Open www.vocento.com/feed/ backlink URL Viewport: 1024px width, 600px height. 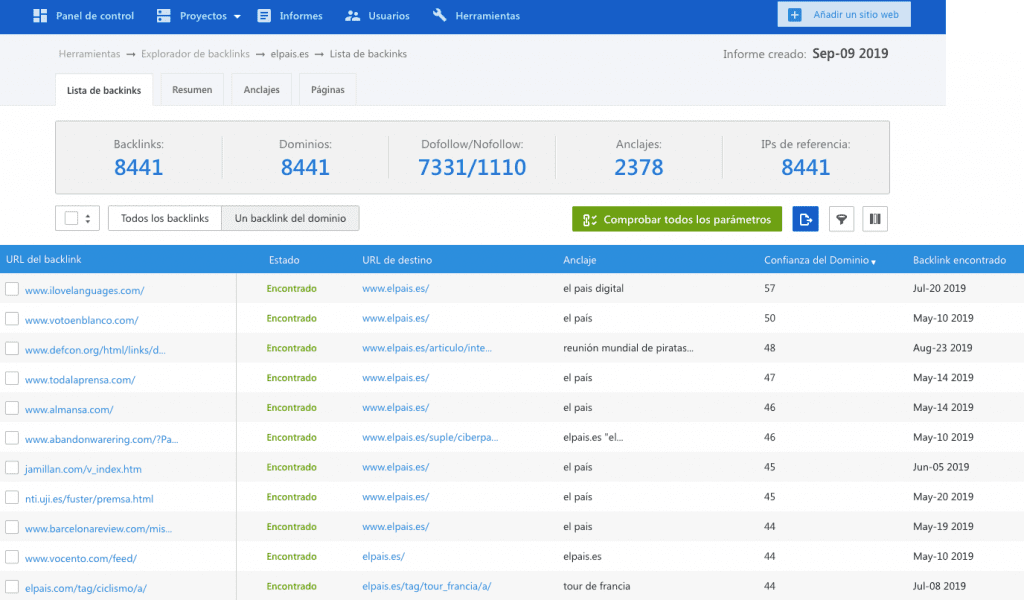[81, 559]
